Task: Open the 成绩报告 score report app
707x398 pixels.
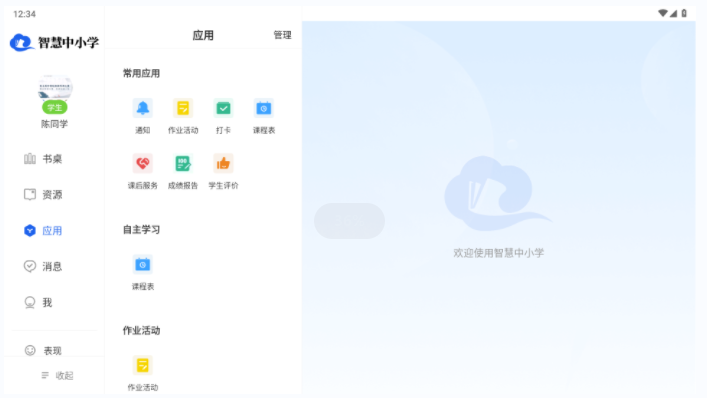Action: click(x=183, y=171)
